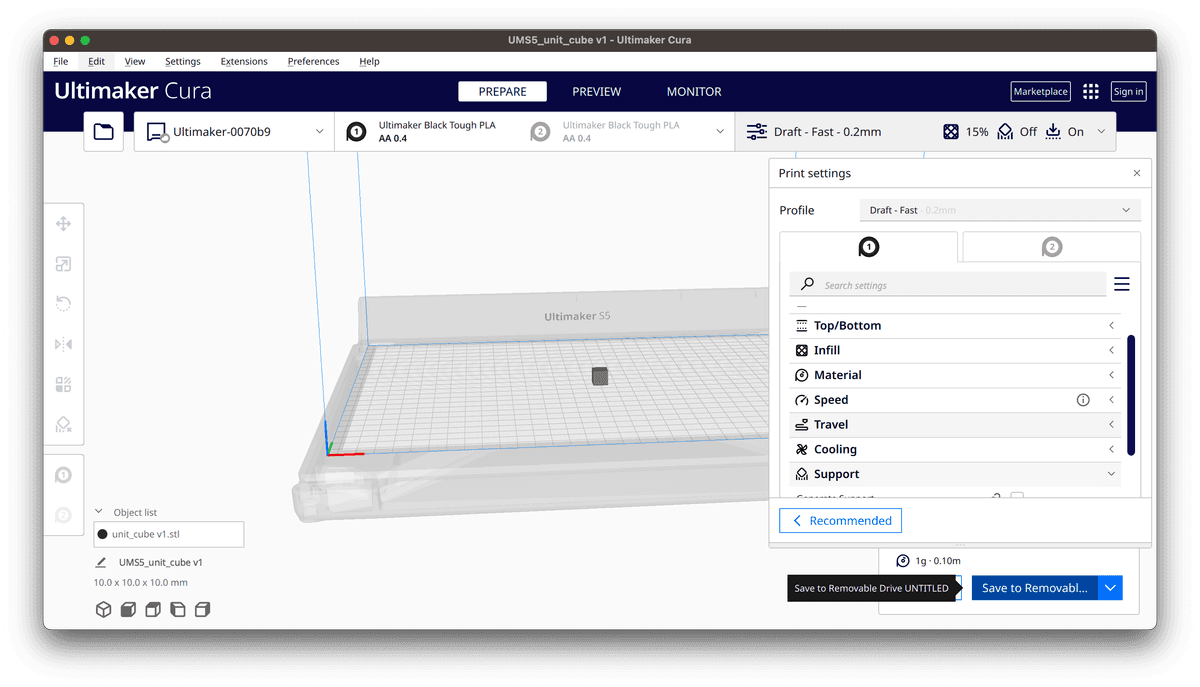
Task: Open Per Model Settings tool
Action: pyautogui.click(x=63, y=384)
